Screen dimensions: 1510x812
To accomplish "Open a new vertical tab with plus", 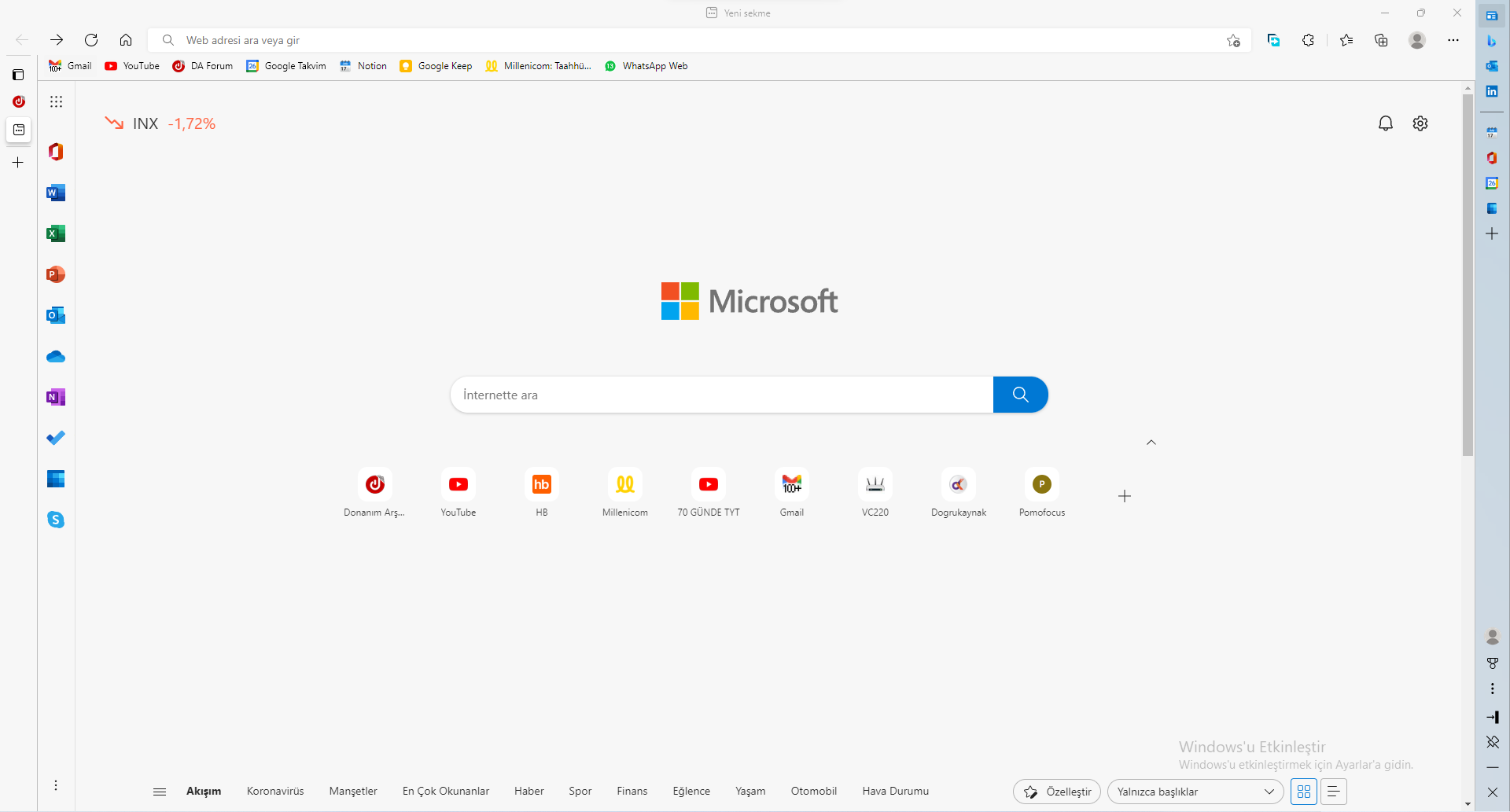I will pos(18,163).
